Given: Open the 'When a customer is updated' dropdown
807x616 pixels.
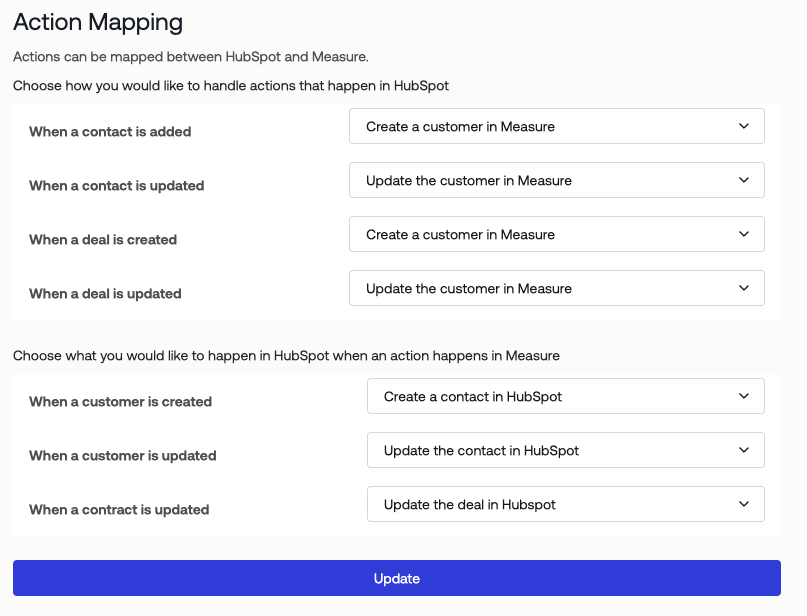Looking at the screenshot, I should pos(566,450).
